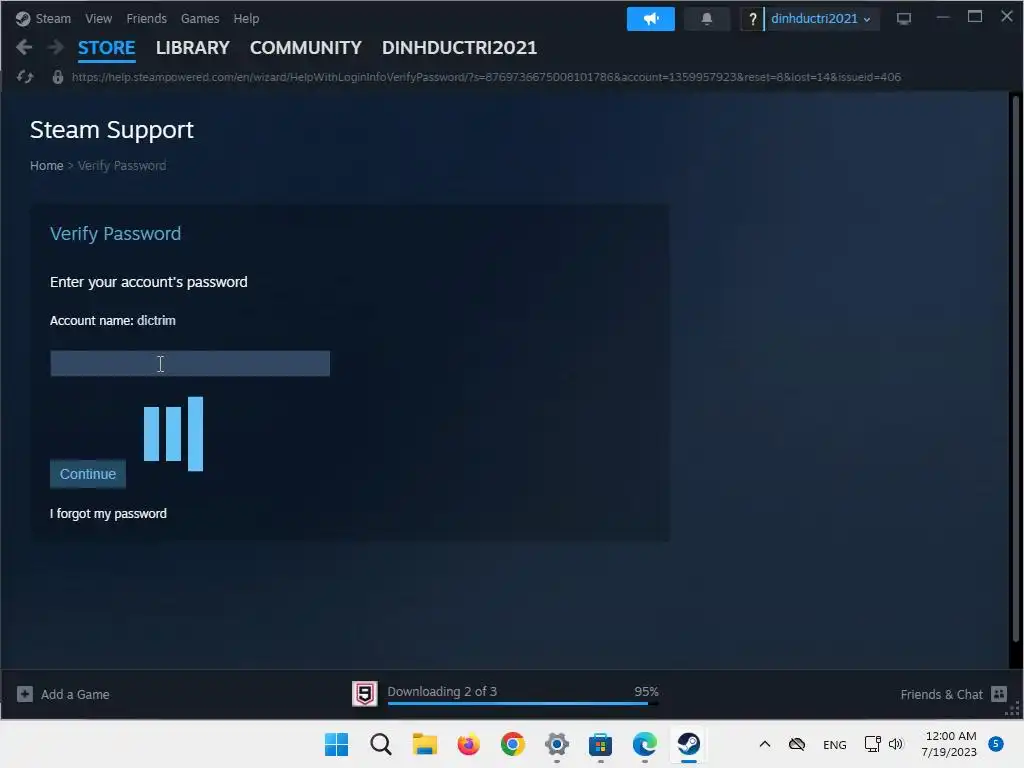Image resolution: width=1024 pixels, height=768 pixels.
Task: Click the Continue button
Action: pyautogui.click(x=88, y=474)
